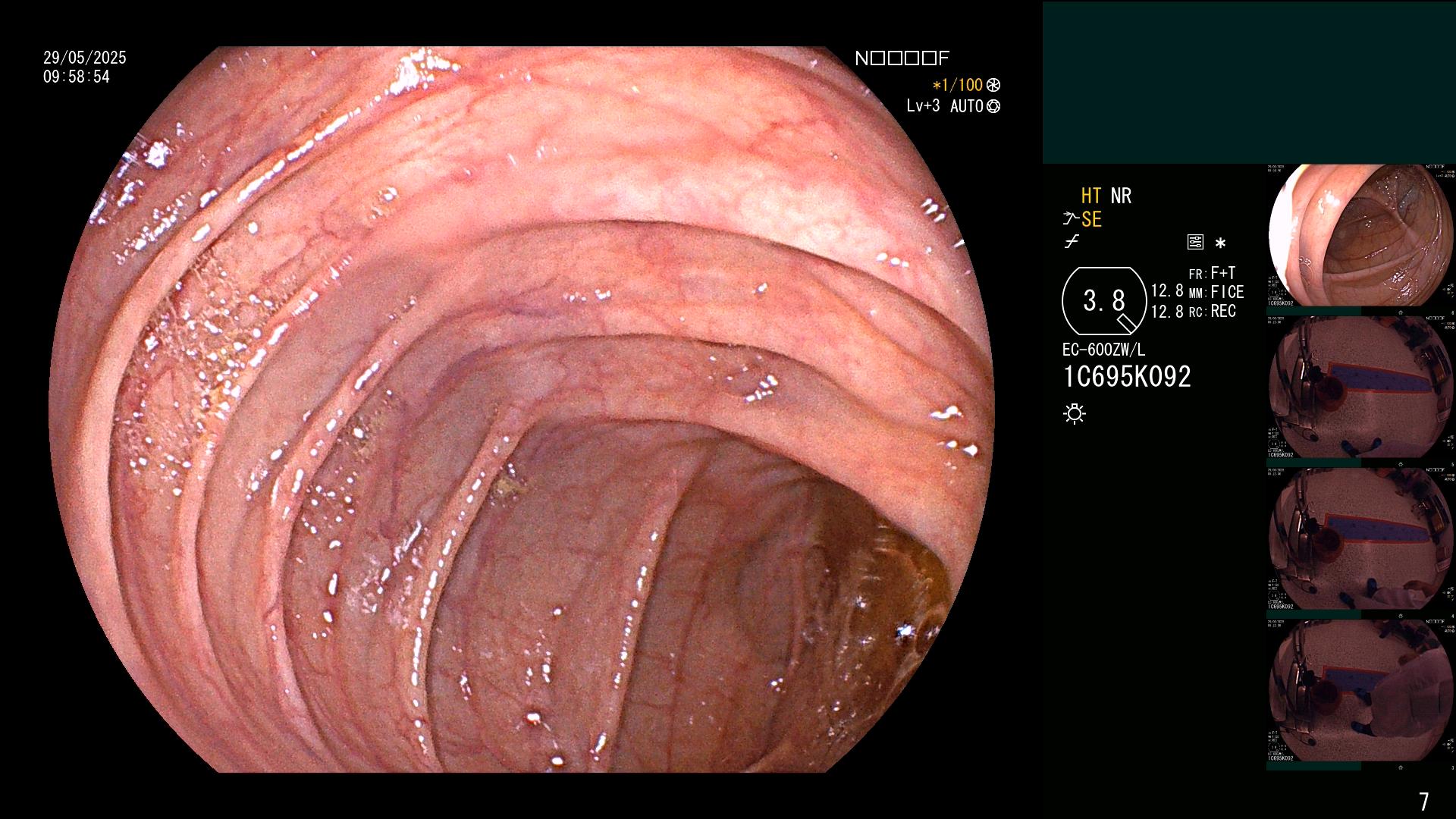Screen dimensions: 1456x819
Task: Click the Lv+3 brightness level text
Action: click(x=923, y=106)
